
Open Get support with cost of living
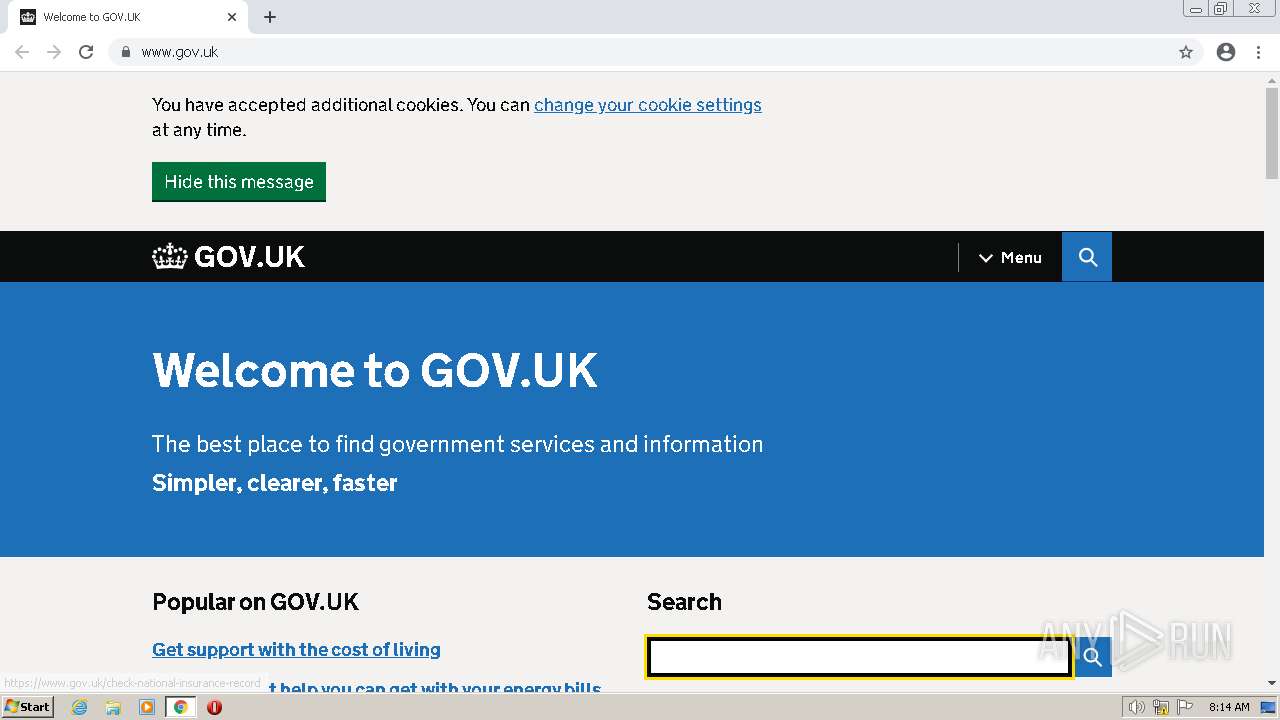tap(296, 650)
